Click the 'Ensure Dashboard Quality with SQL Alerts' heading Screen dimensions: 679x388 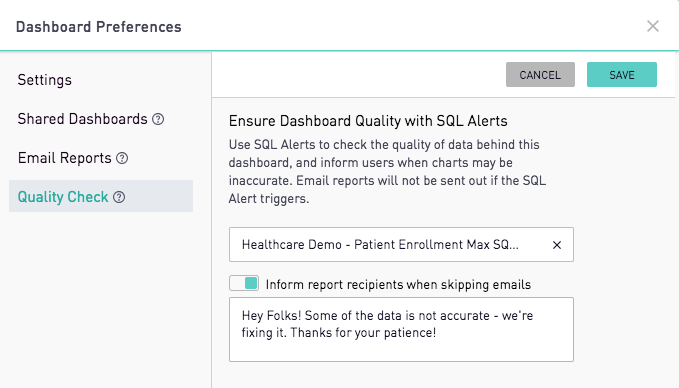pos(368,121)
